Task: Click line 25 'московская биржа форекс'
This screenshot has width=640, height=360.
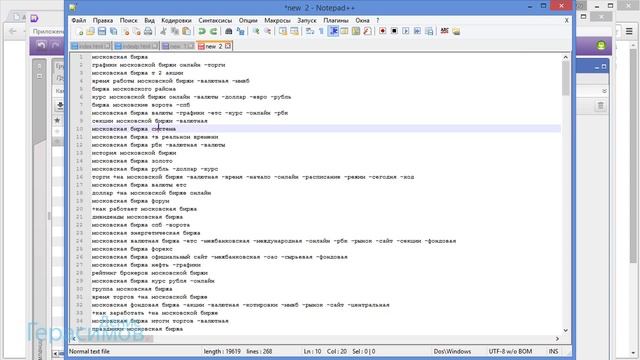Action: click(x=132, y=249)
